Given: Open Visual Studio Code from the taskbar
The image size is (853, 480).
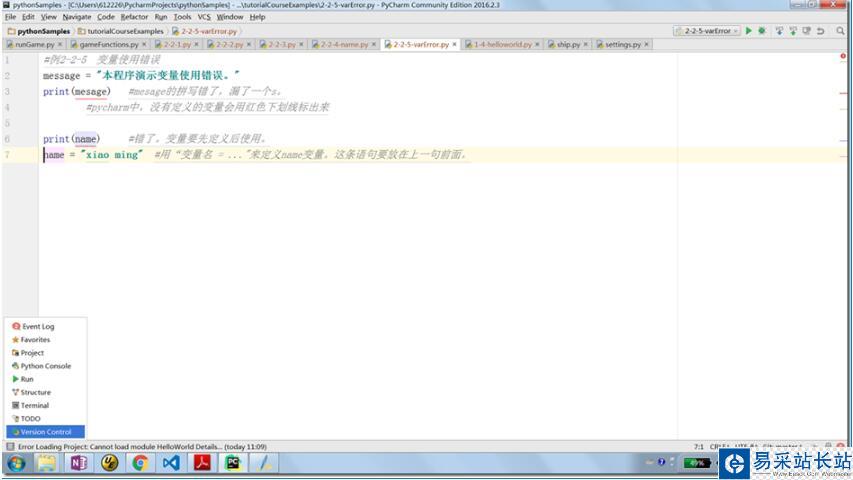Looking at the screenshot, I should (x=171, y=463).
